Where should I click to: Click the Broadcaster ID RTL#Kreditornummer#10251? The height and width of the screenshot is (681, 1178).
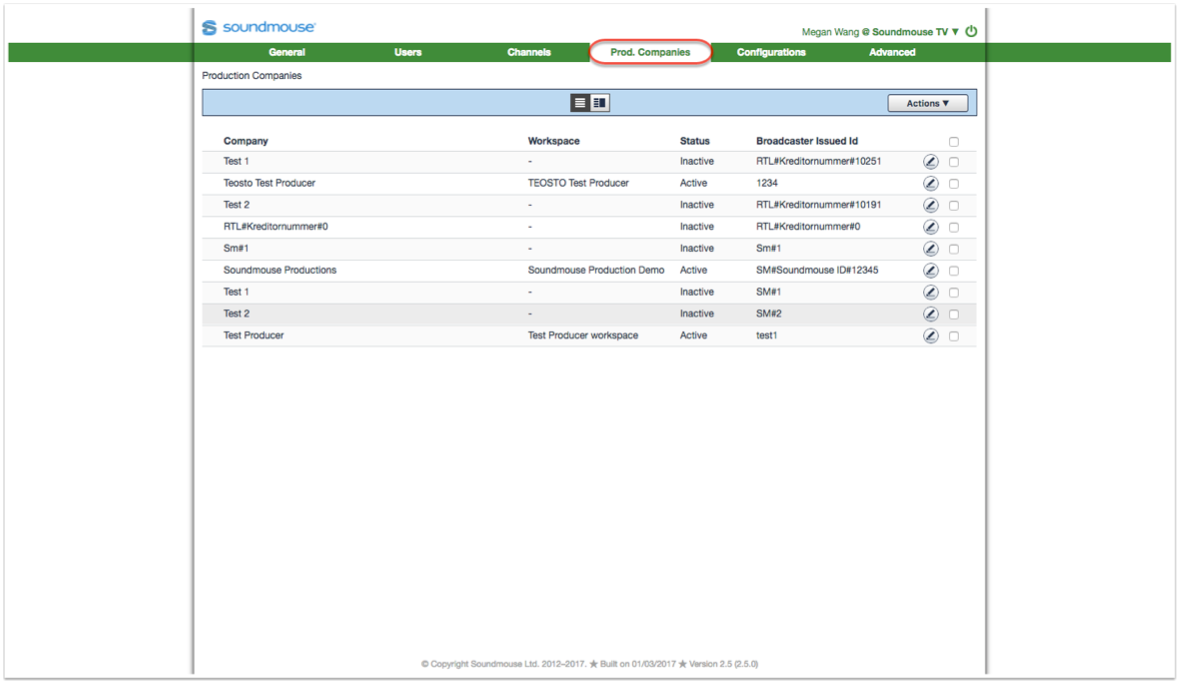818,161
